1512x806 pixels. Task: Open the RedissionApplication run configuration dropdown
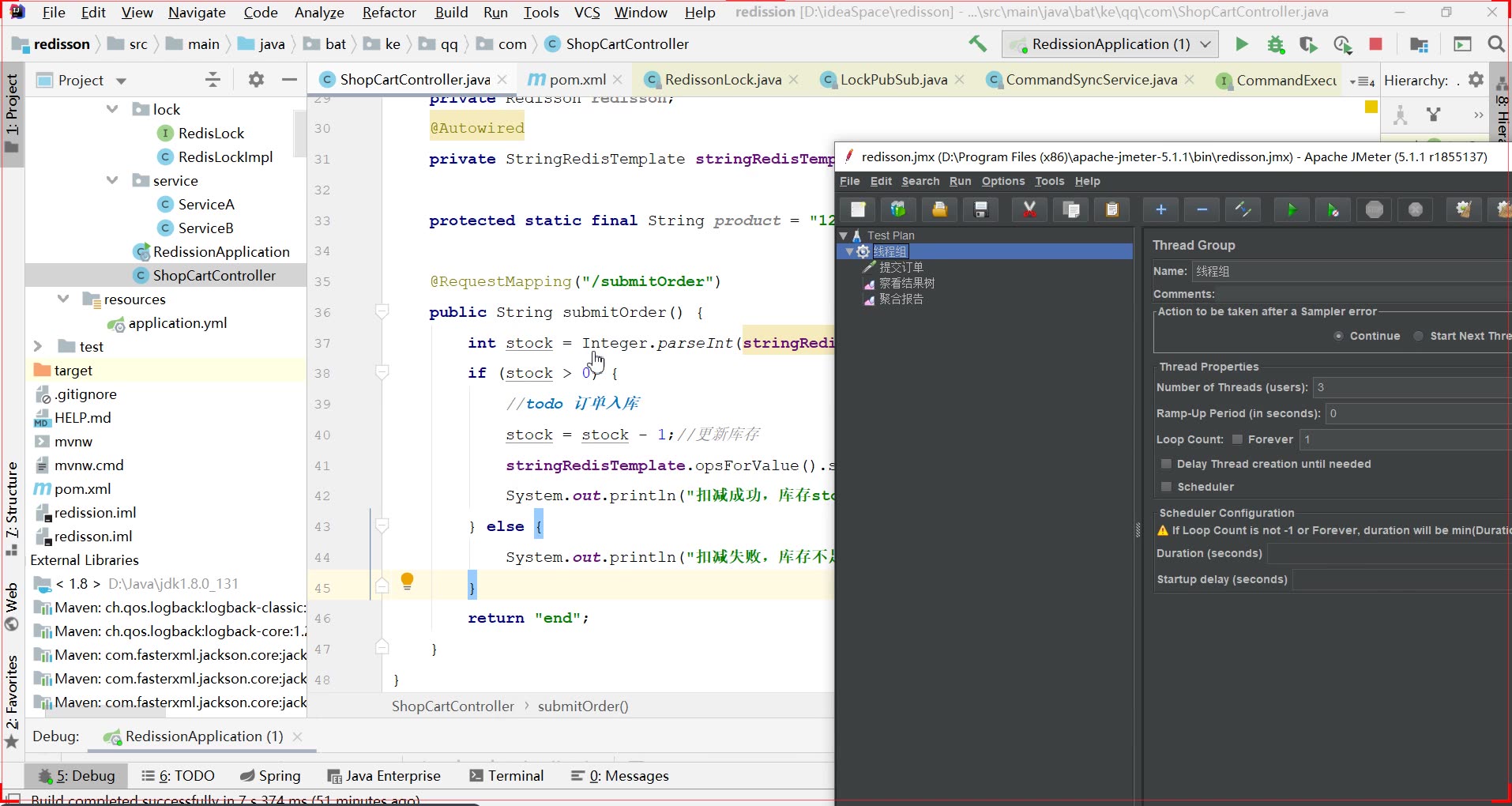click(x=1110, y=44)
